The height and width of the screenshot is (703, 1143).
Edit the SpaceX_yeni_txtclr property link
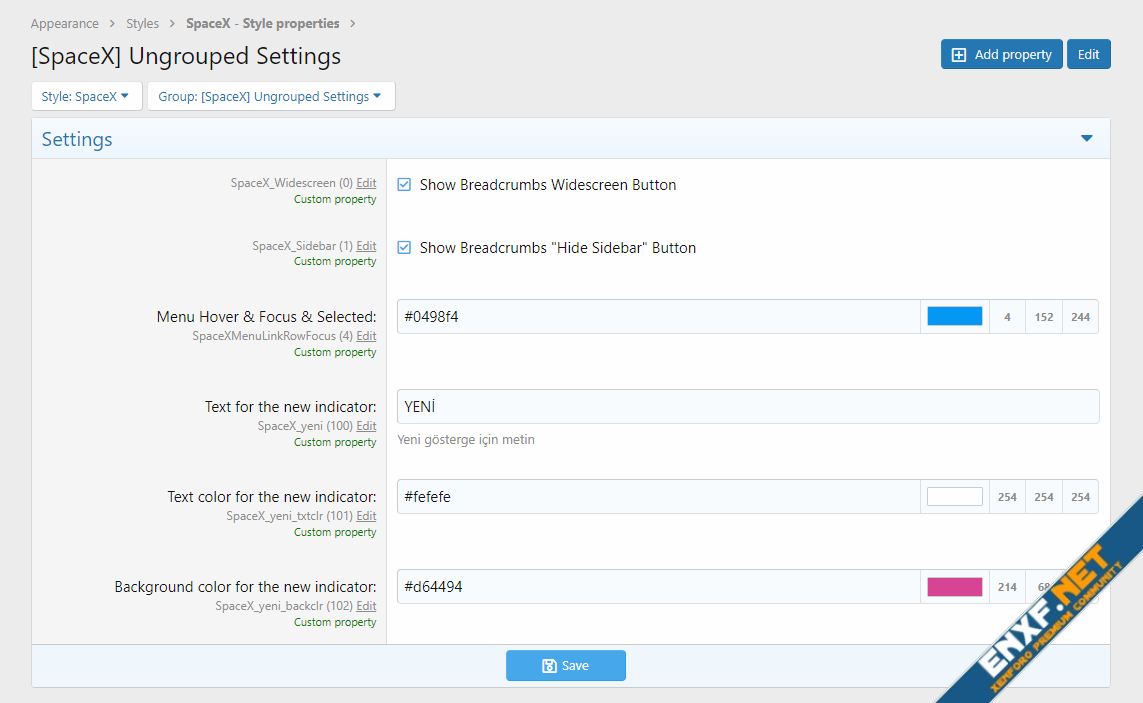coord(366,516)
